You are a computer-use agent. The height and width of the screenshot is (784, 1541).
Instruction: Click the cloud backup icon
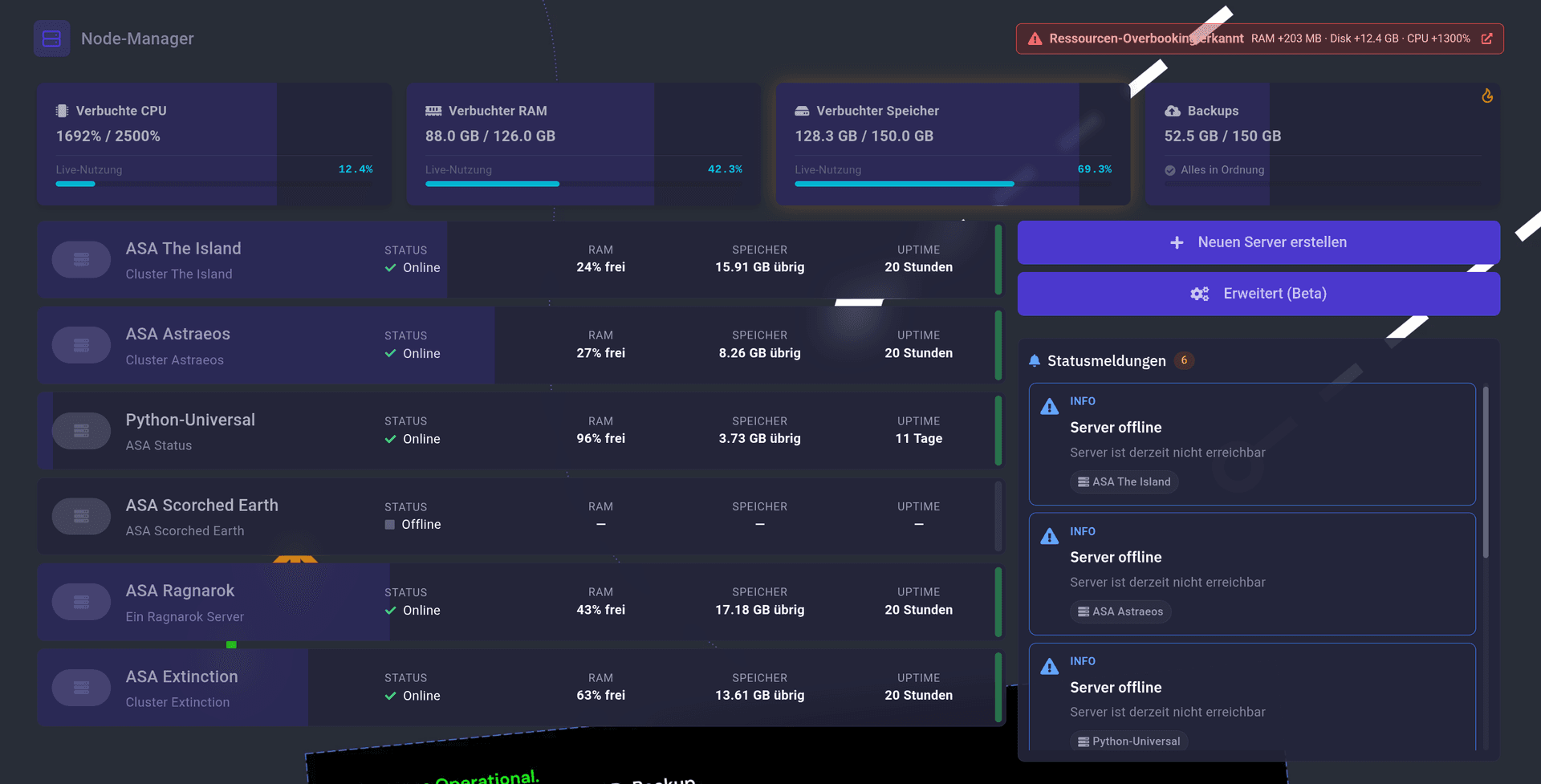1173,111
